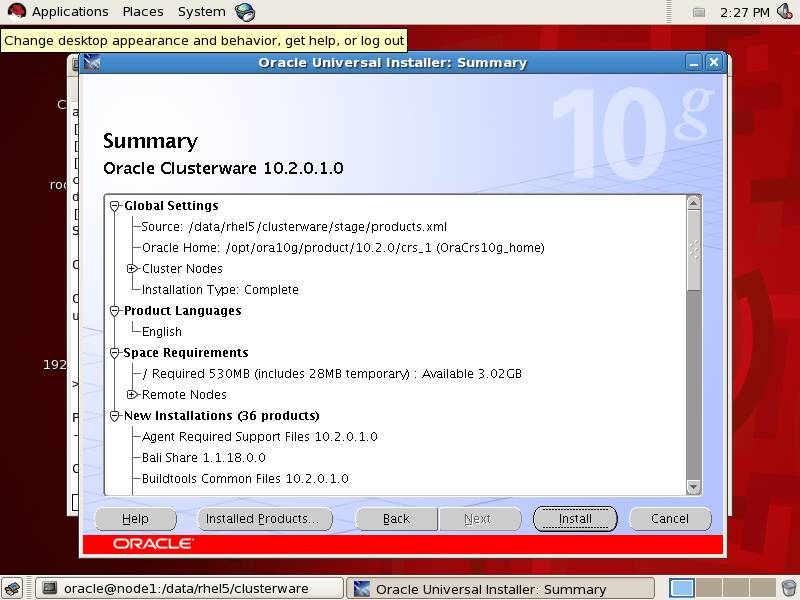Collapse the New Installations tree node
800x600 pixels.
coord(115,416)
